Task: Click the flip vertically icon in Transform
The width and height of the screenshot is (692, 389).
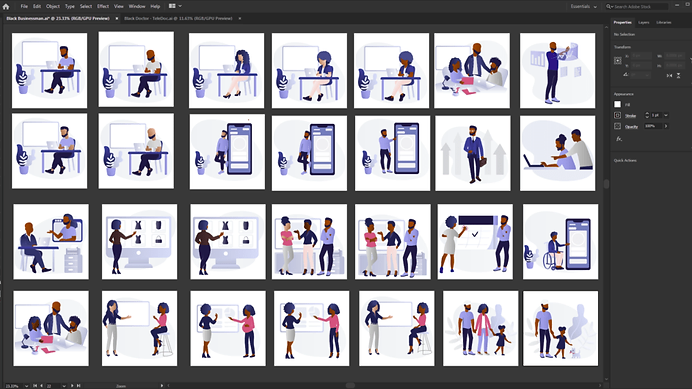Action: [x=678, y=76]
